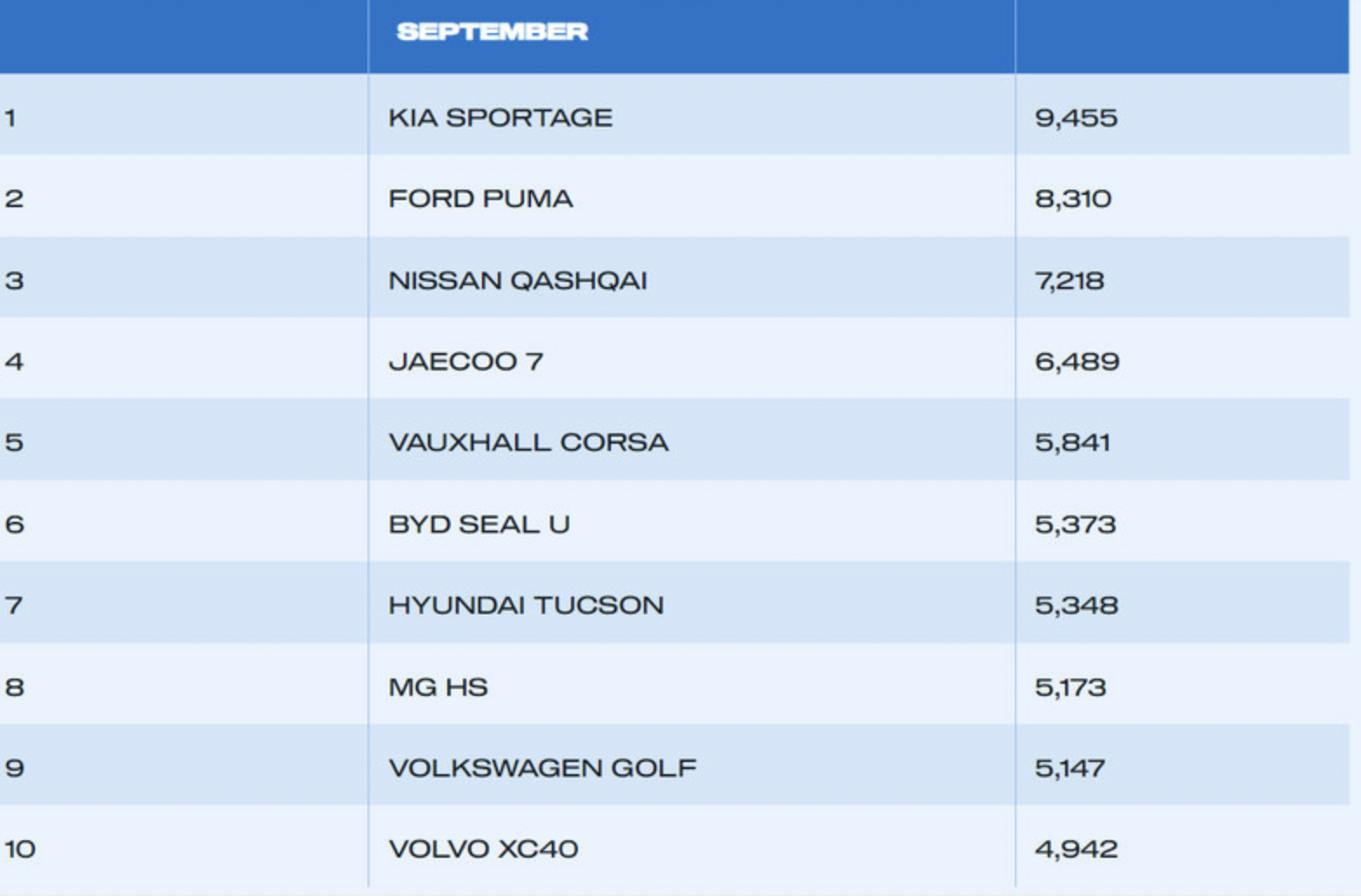
Task: Select the VOLKSWAGEN GOLF entry
Action: click(542, 768)
